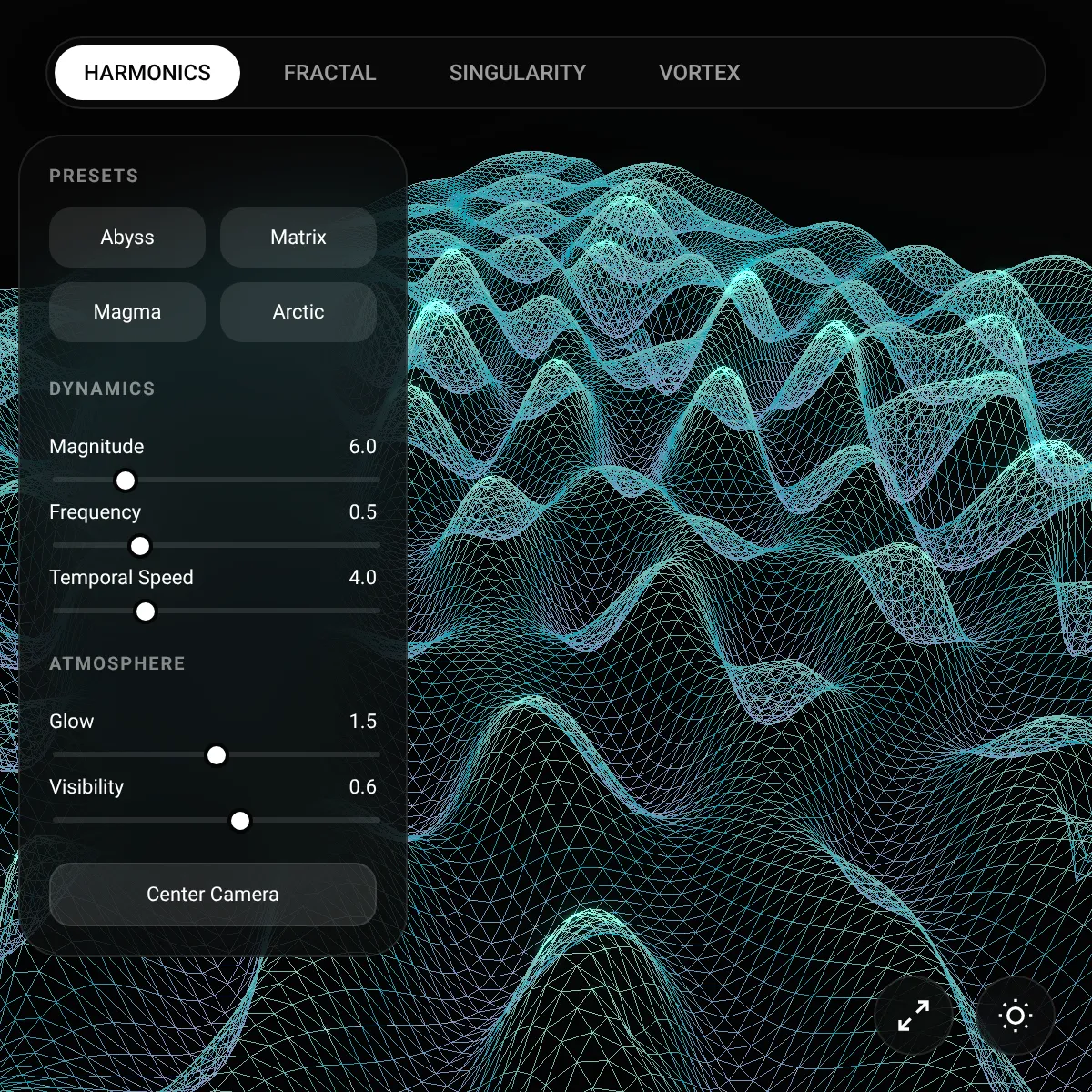Go to the VORTEX tab
Screen dimensions: 1092x1092
(x=700, y=73)
